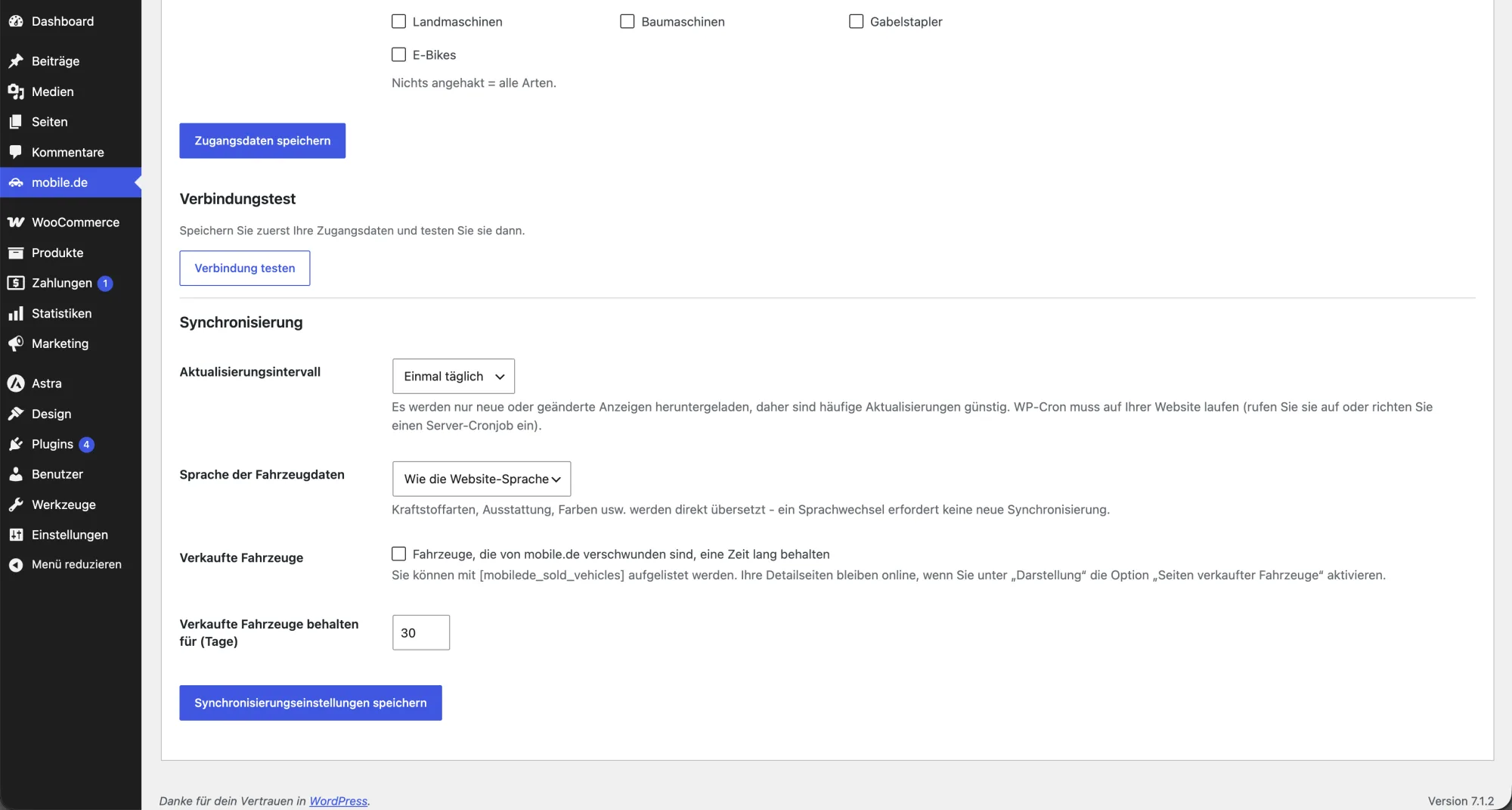The image size is (1512, 810).
Task: Click the Produkte archive box icon
Action: (16, 253)
